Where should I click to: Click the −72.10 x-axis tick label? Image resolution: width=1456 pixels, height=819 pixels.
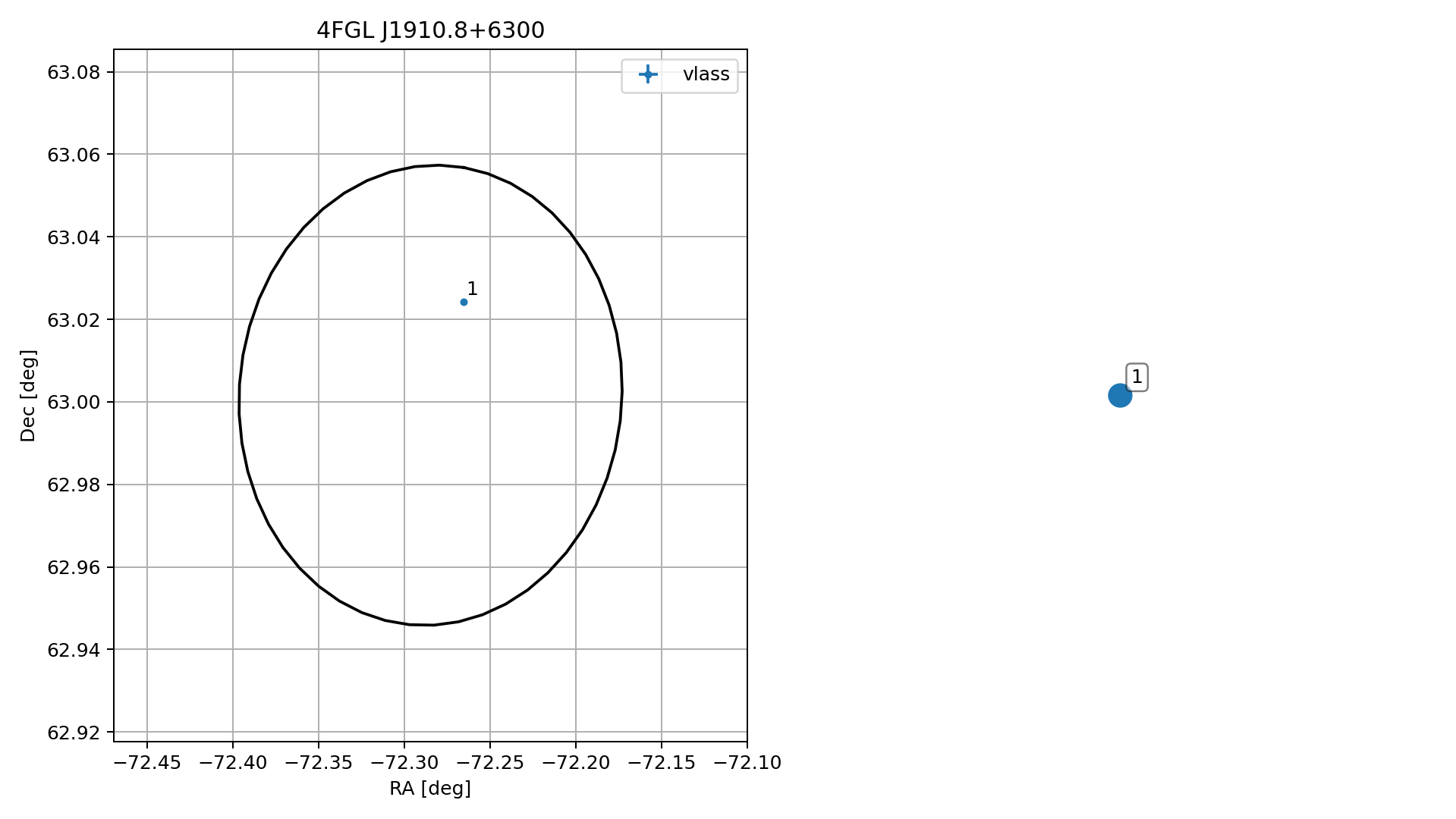(747, 763)
